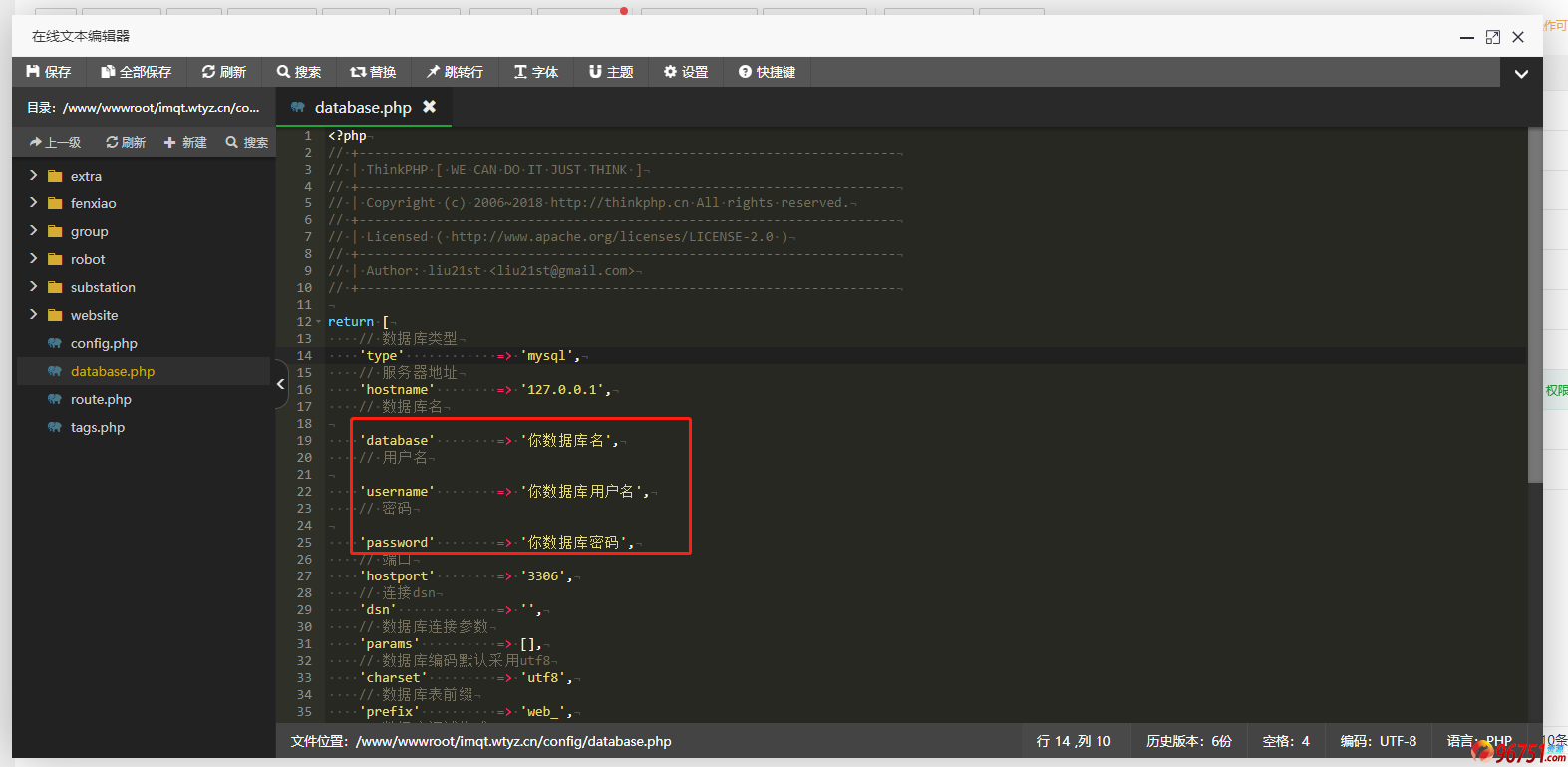Expand the group folder arrow

tap(33, 230)
